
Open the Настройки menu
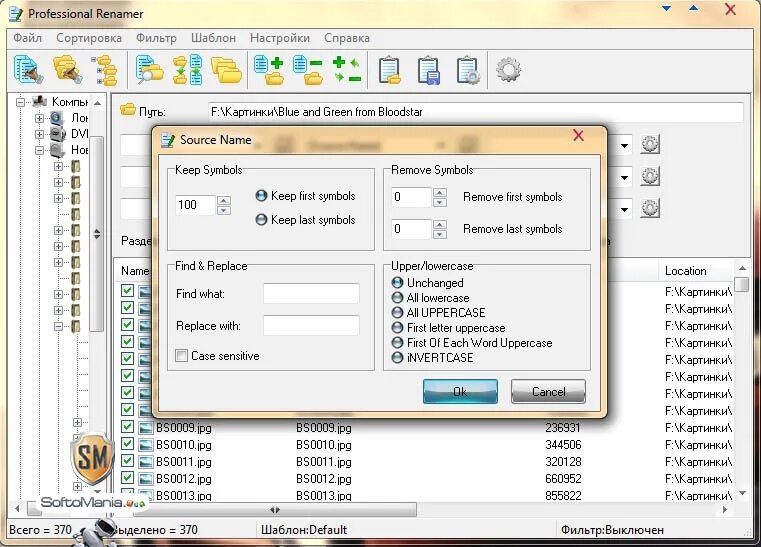point(280,38)
